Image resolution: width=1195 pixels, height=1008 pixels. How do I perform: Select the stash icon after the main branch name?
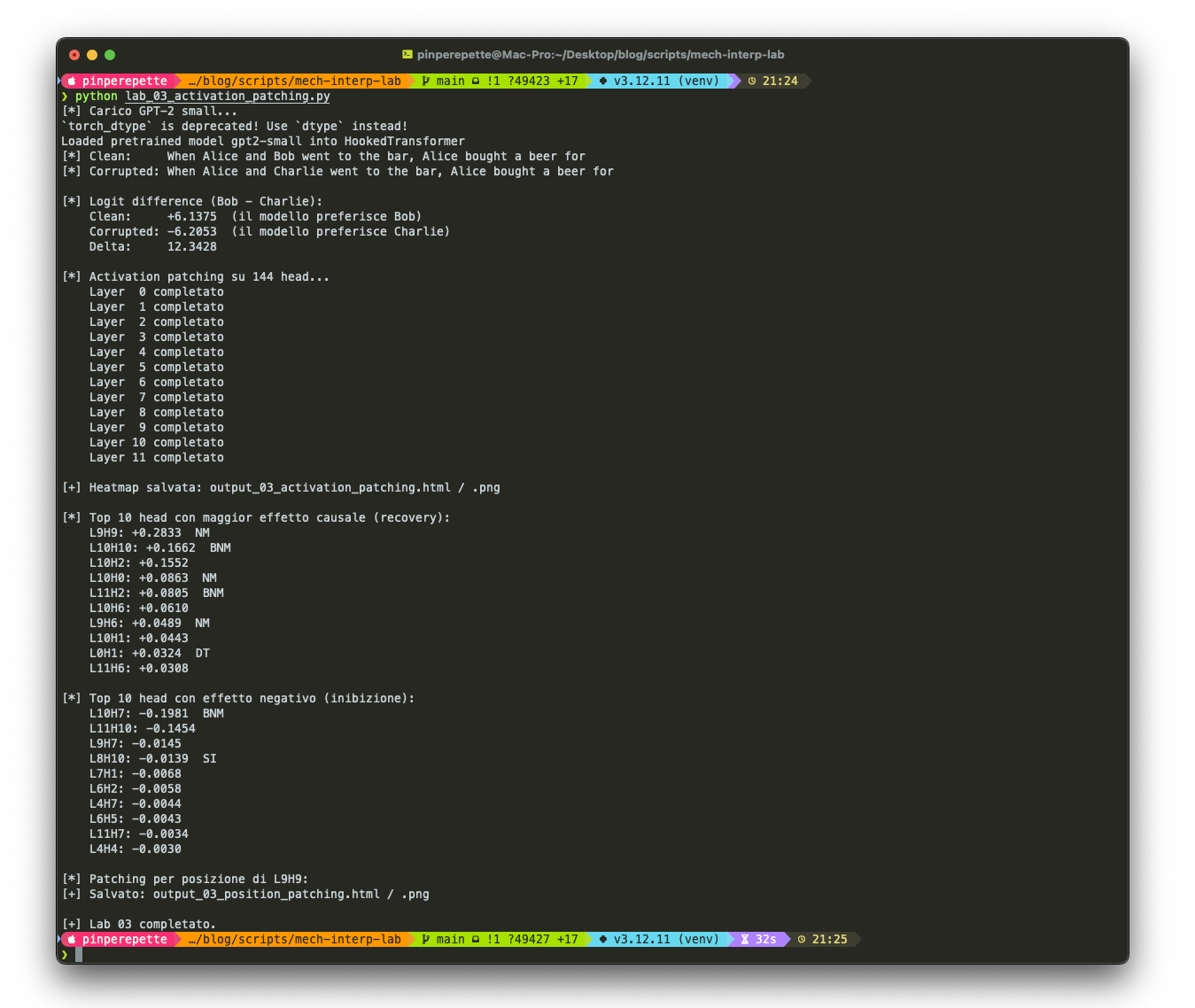(x=475, y=81)
